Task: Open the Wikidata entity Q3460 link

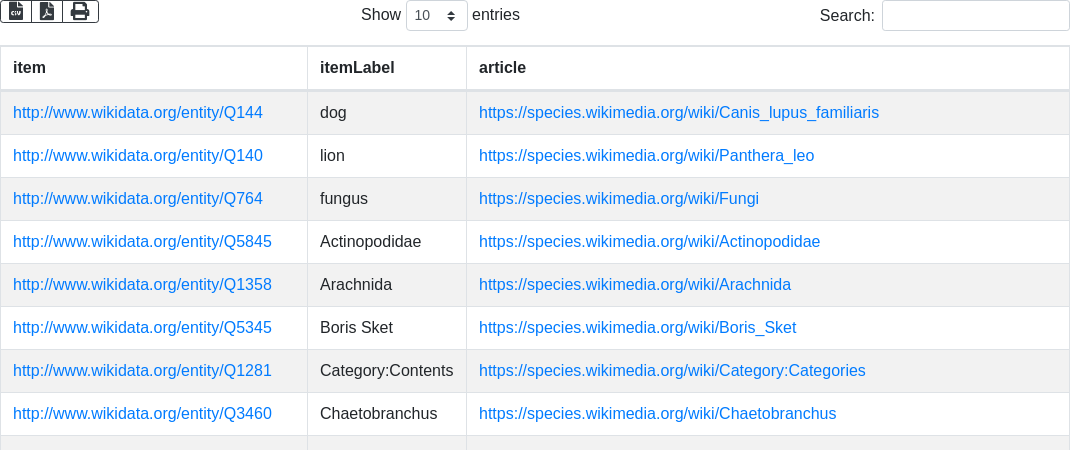Action: click(142, 414)
